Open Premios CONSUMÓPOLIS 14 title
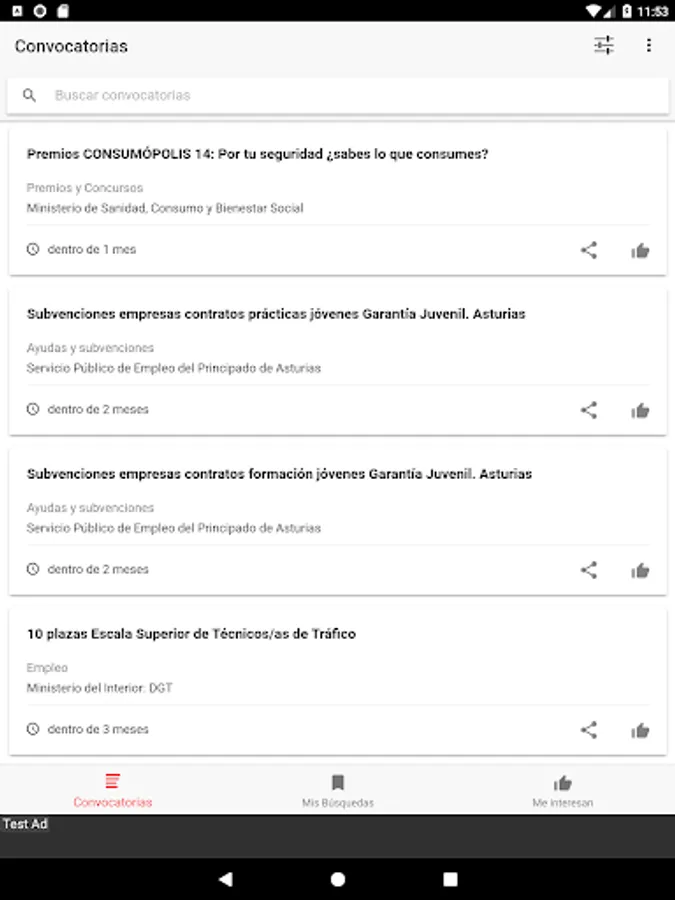675x900 pixels. tap(257, 154)
